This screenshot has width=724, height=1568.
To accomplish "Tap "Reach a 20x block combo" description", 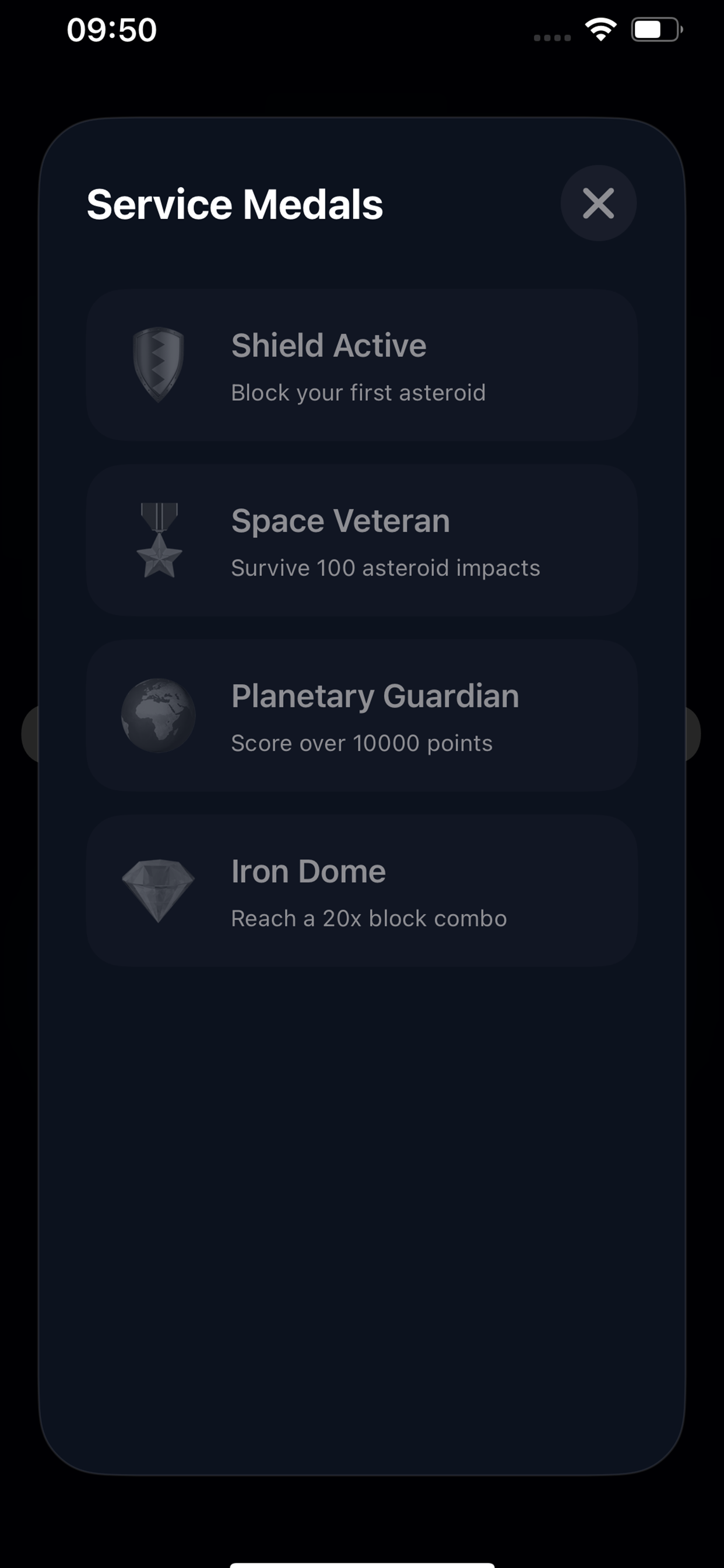I will (368, 919).
